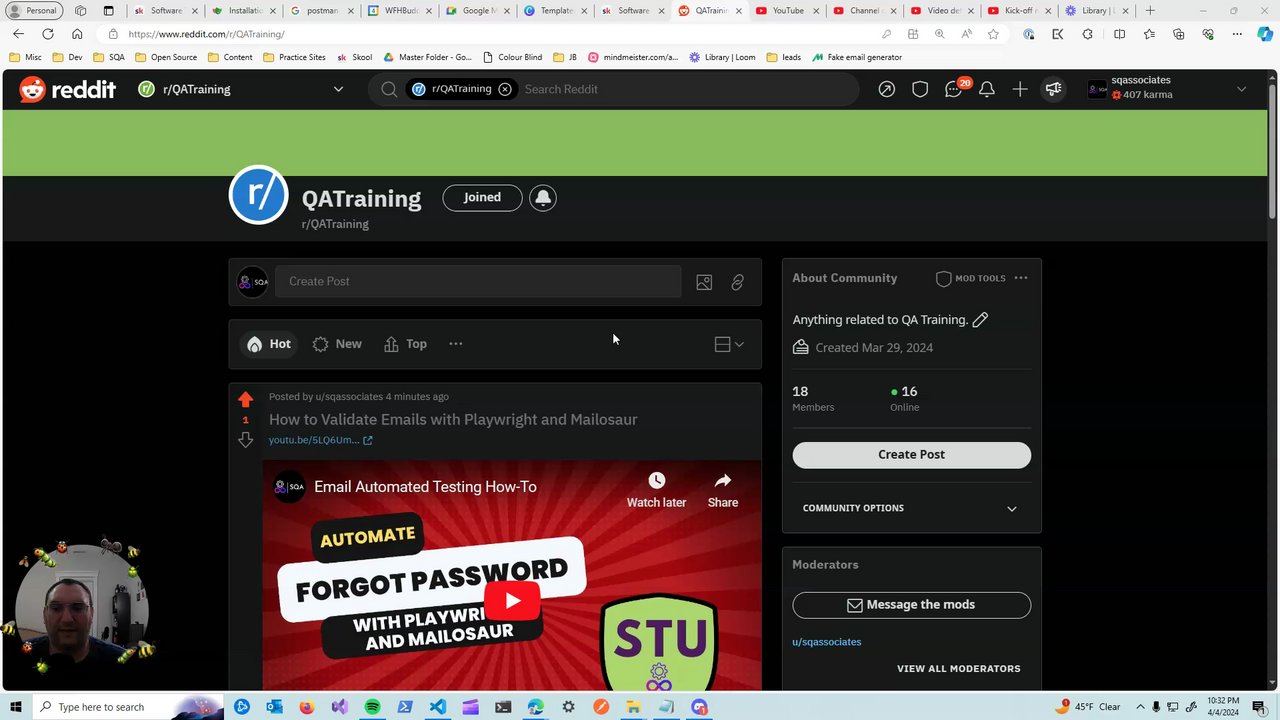Open the Popular arrow icon in Reddit header

click(x=886, y=89)
